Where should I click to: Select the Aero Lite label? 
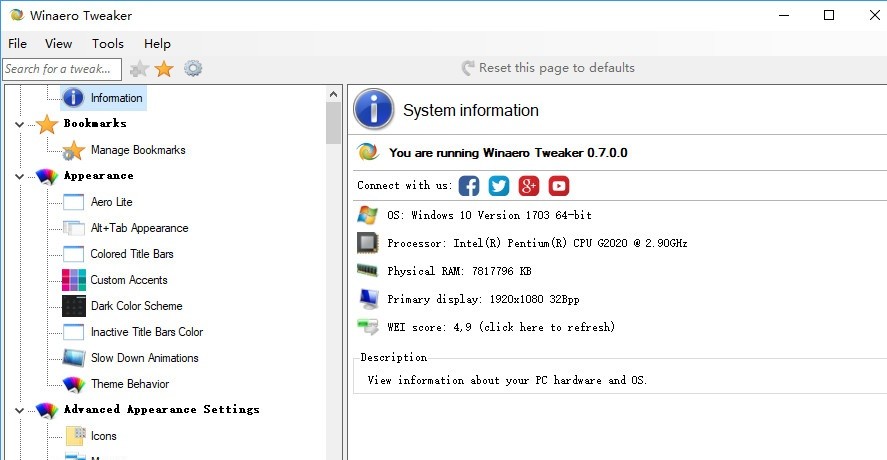tap(111, 202)
